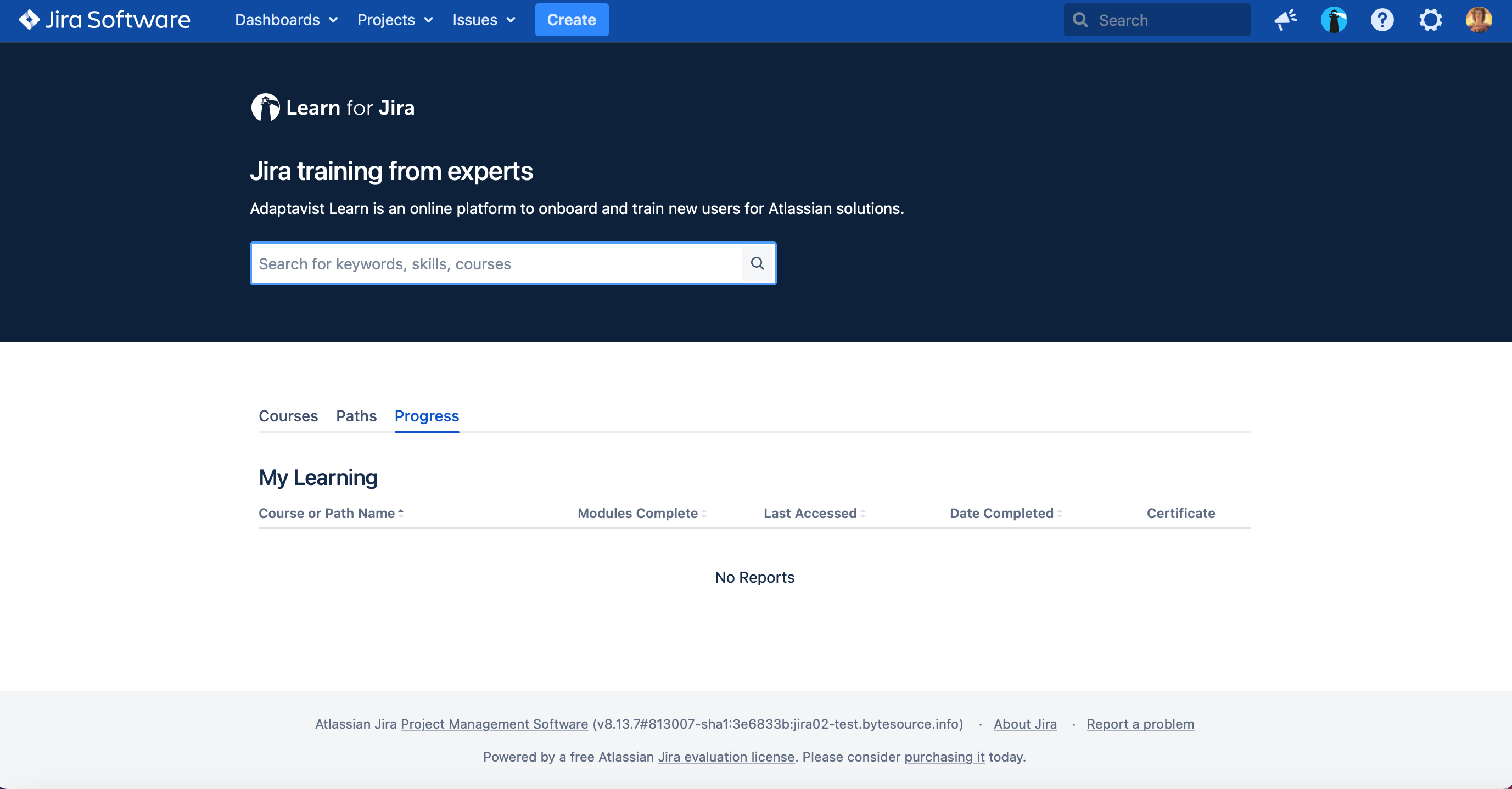Open the Projects dropdown menu

click(x=395, y=20)
